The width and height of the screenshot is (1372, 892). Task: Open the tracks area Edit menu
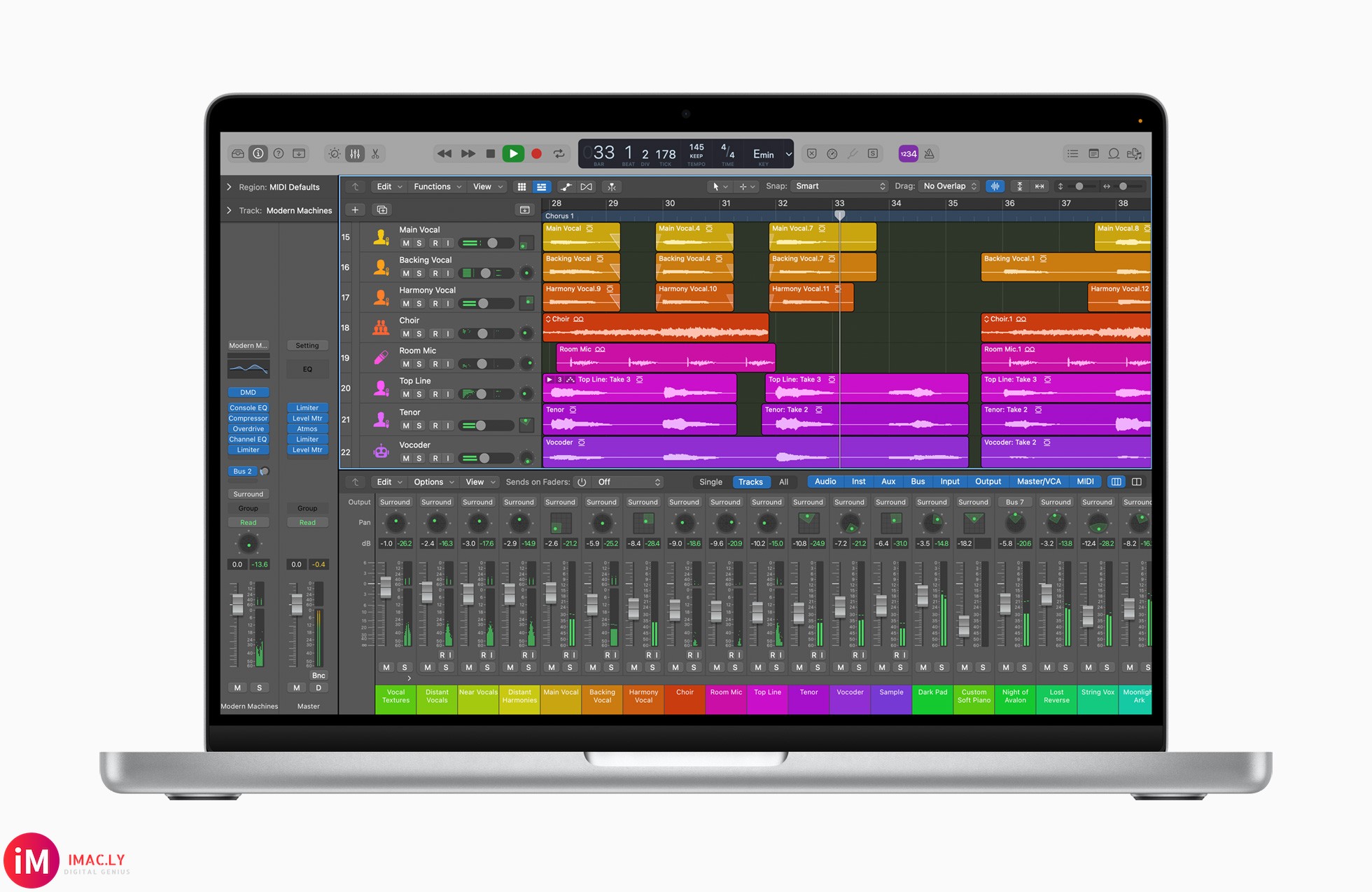(388, 187)
